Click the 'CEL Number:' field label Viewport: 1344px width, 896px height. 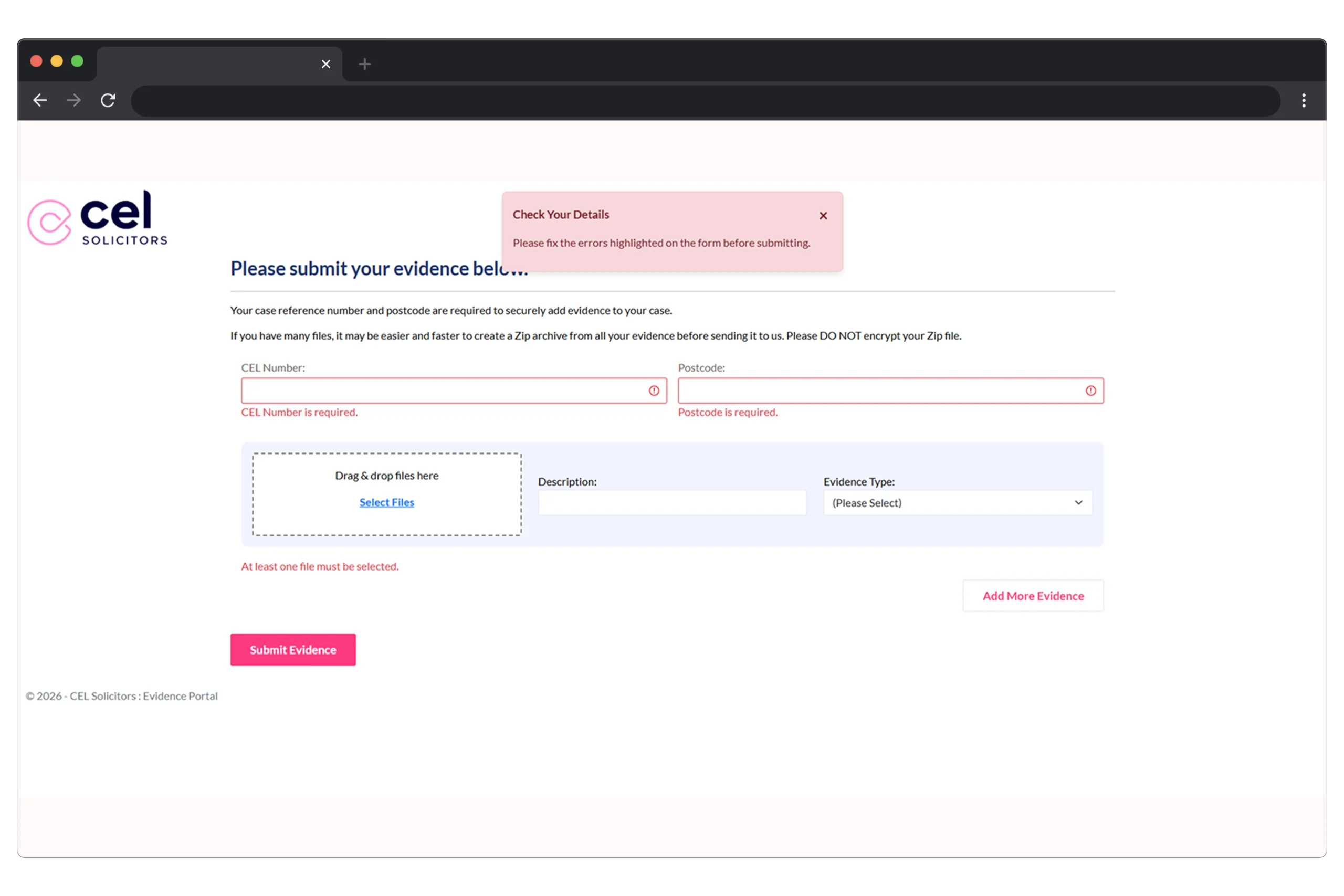coord(273,367)
